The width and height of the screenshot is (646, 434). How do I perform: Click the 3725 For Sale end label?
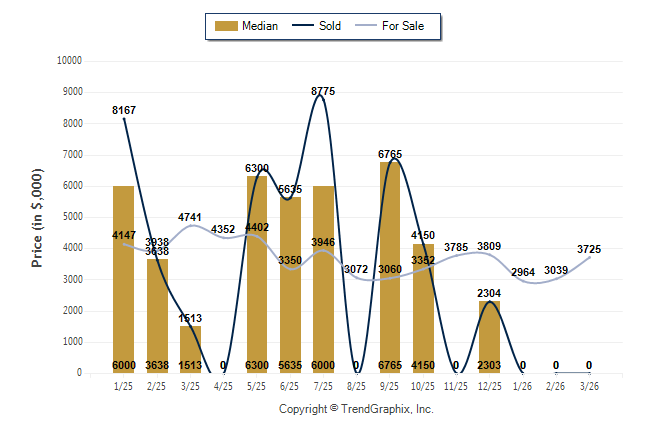coord(590,249)
